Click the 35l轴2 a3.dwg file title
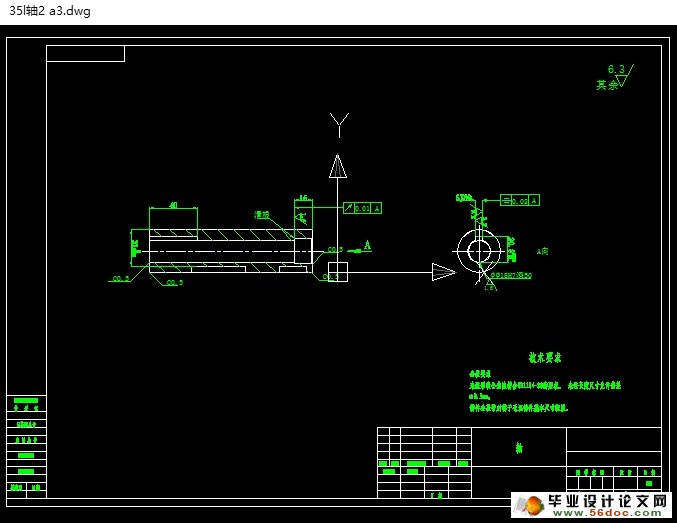 coord(50,11)
